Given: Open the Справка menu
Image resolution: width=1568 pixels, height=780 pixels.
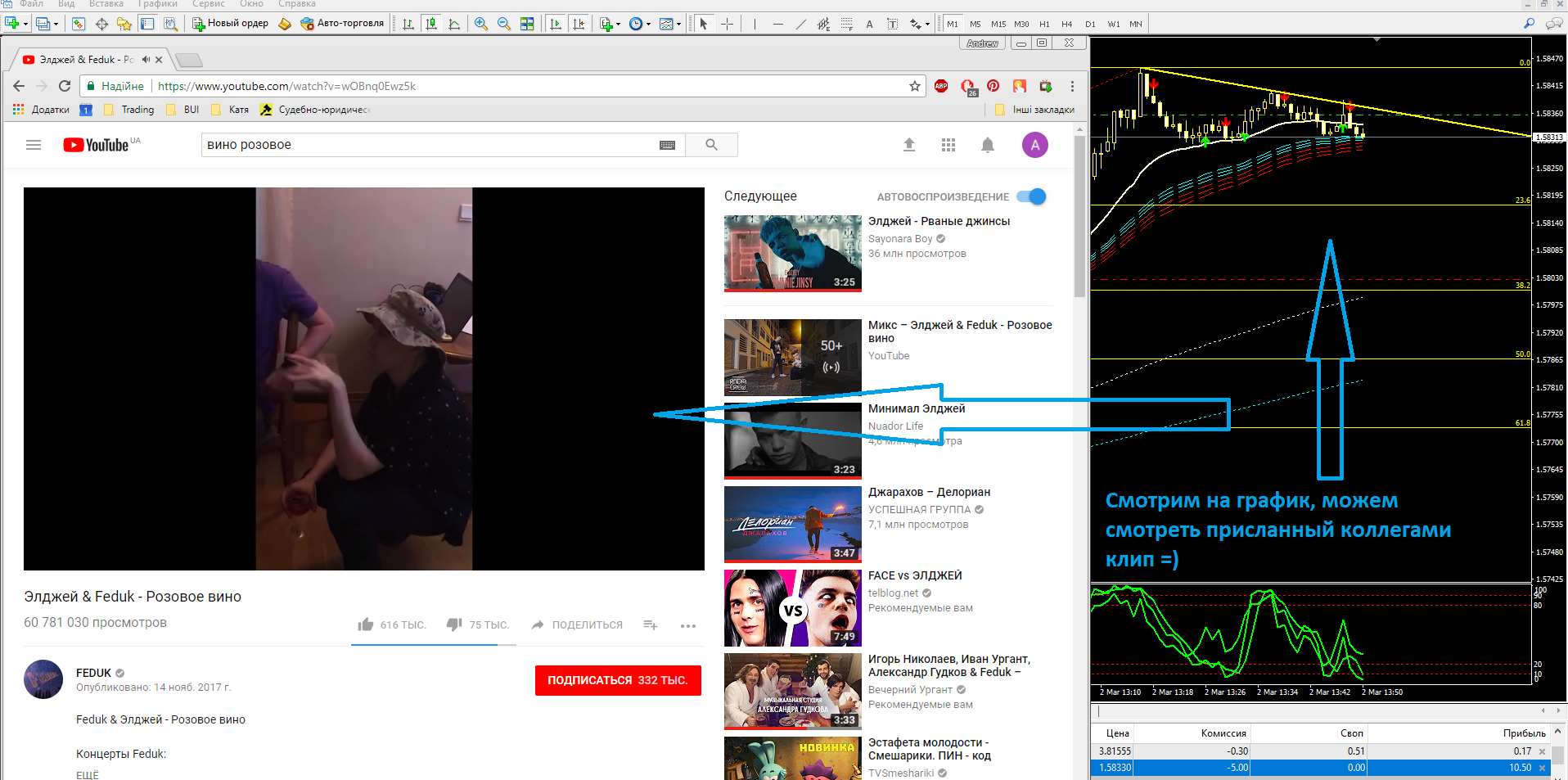Looking at the screenshot, I should coord(297,4).
